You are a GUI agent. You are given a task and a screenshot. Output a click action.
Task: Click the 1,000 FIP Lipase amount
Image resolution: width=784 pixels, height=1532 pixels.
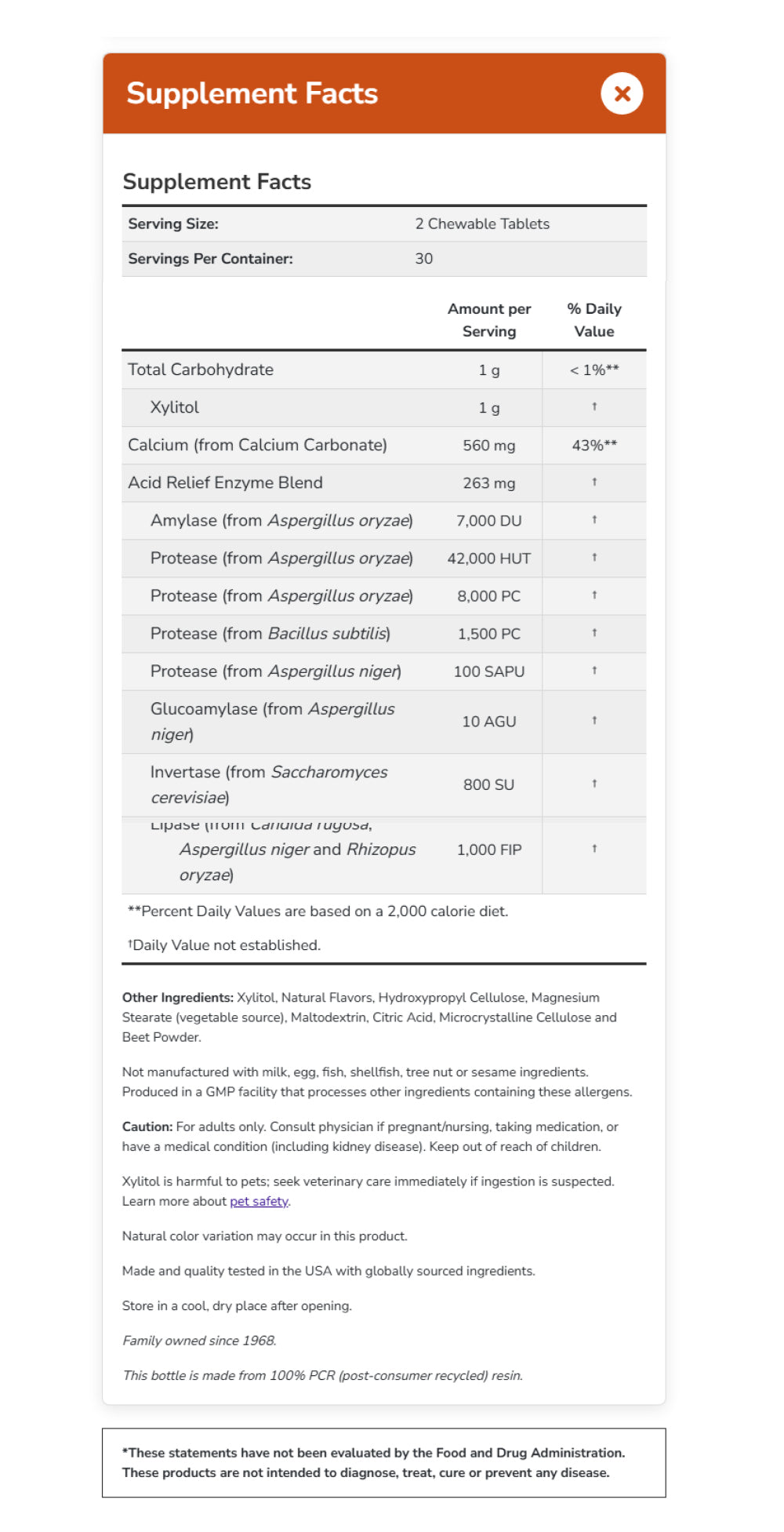pyautogui.click(x=488, y=850)
